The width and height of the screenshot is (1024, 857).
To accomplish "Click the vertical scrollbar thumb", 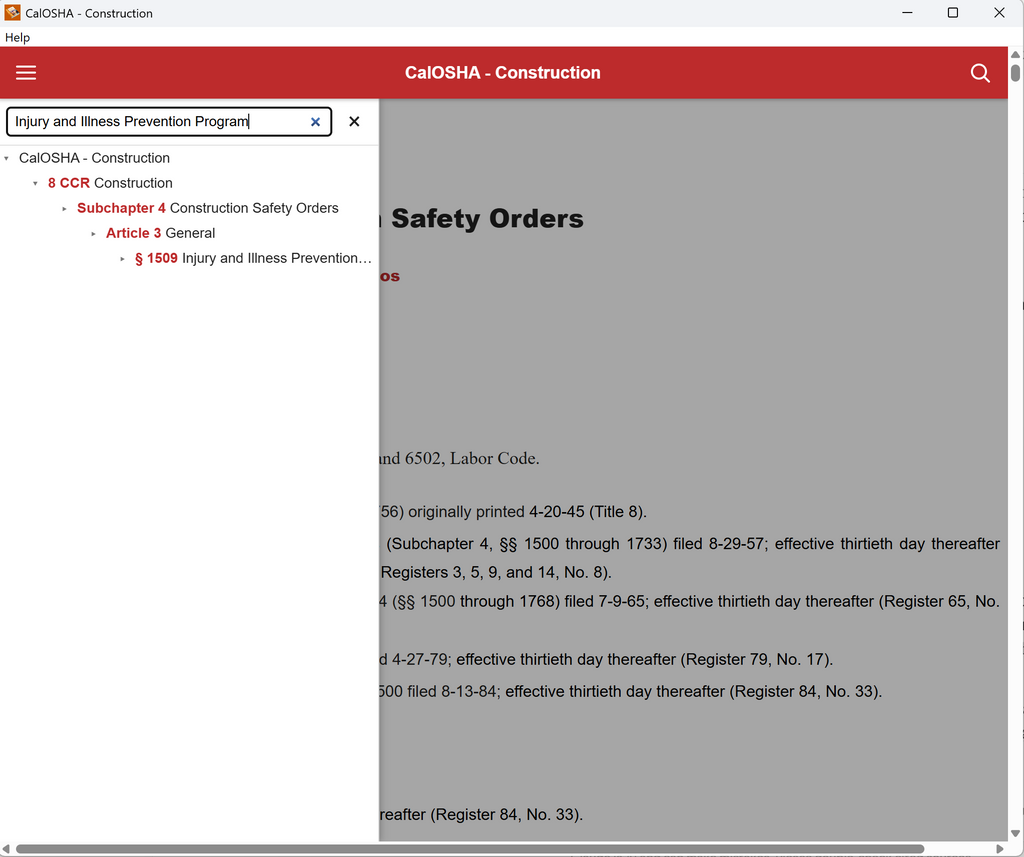I will pyautogui.click(x=1016, y=71).
